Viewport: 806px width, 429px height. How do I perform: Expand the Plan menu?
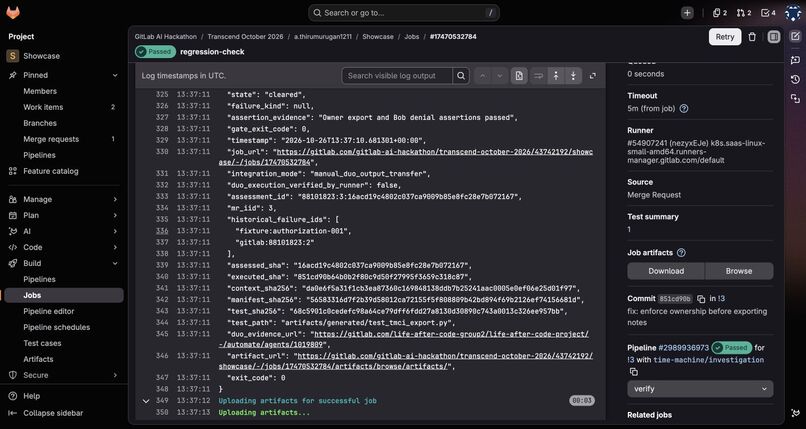tap(115, 215)
